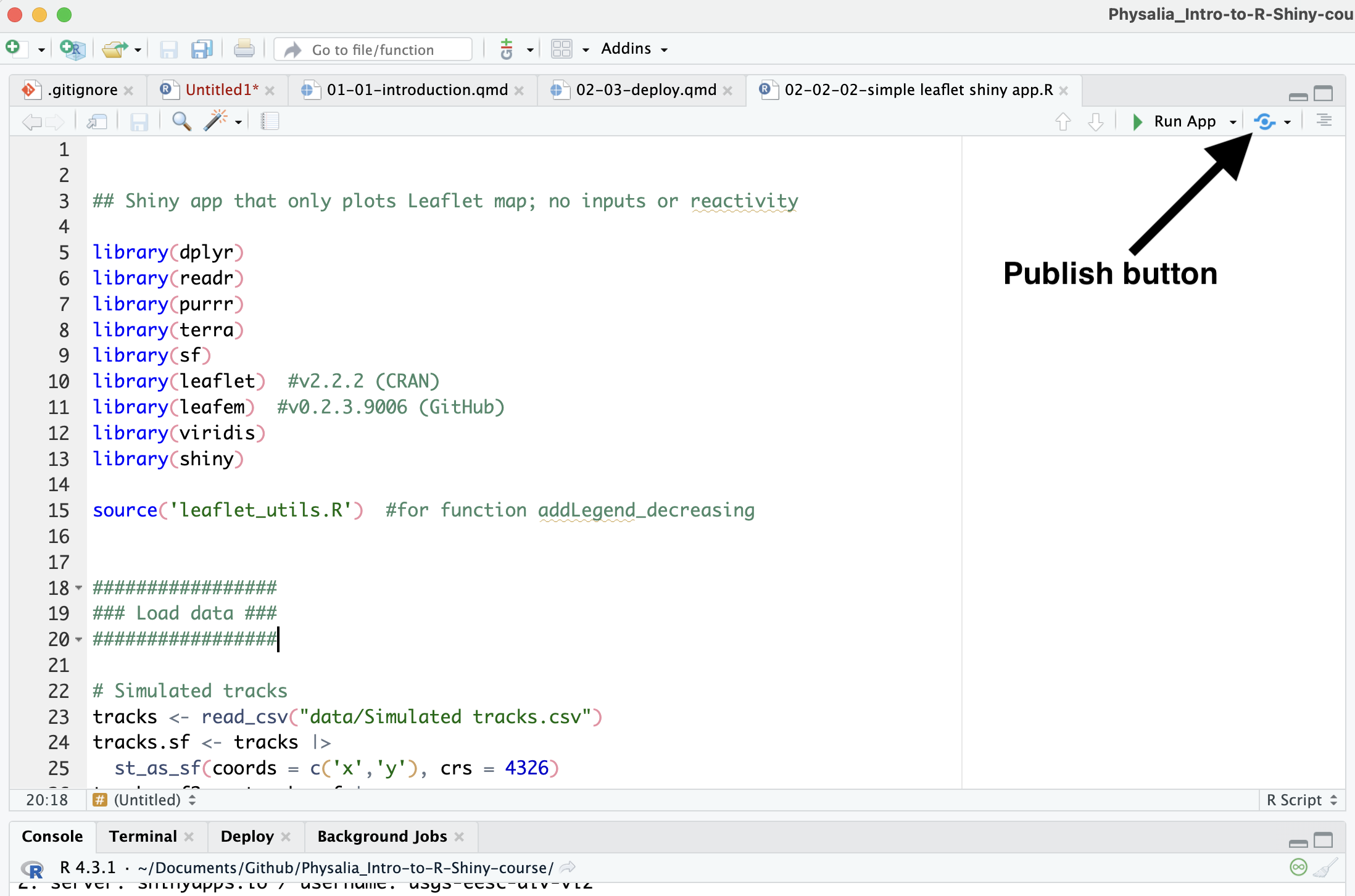This screenshot has height=896, width=1355.
Task: Toggle the document outline icon
Action: (1324, 121)
